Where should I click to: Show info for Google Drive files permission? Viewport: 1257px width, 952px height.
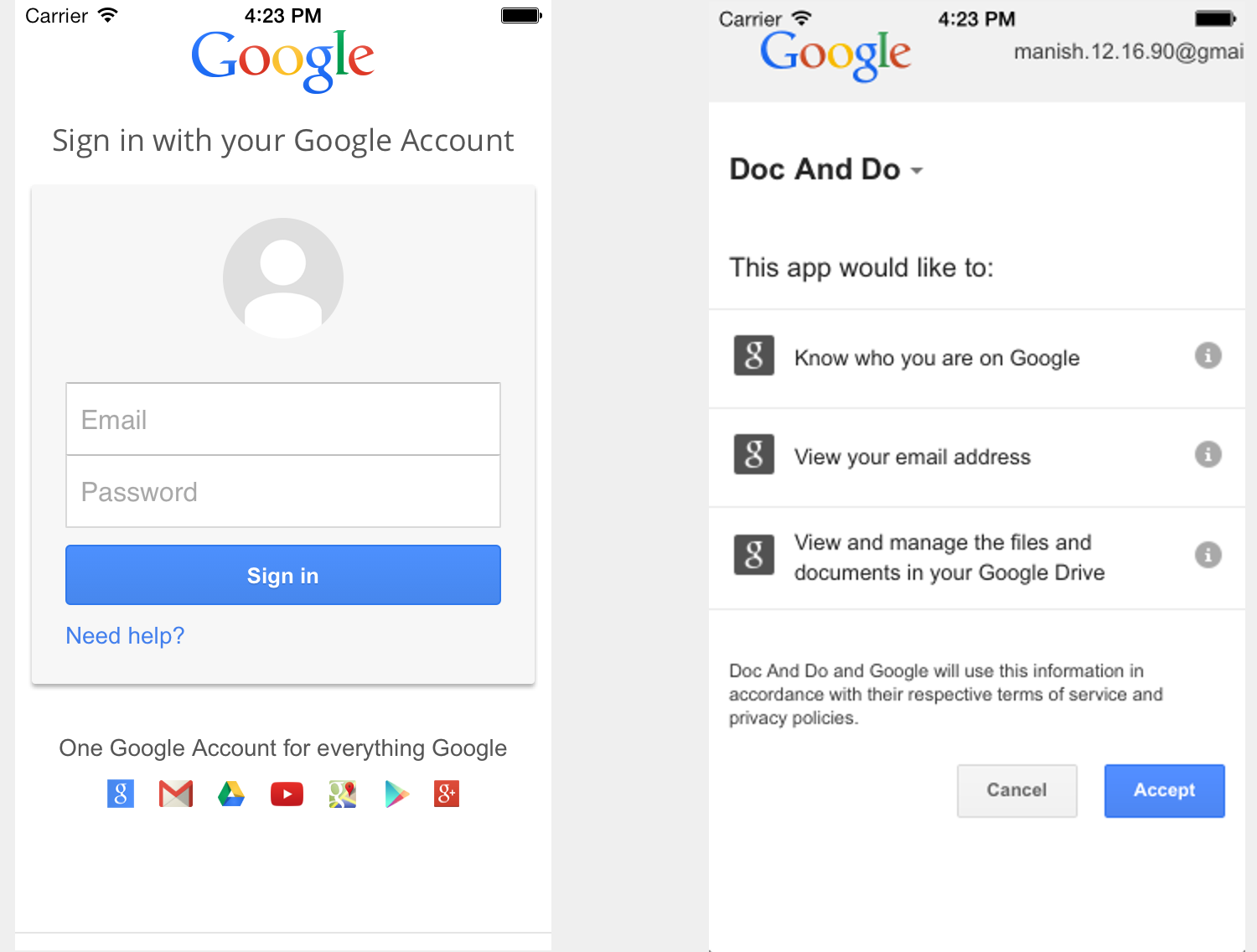coord(1208,554)
